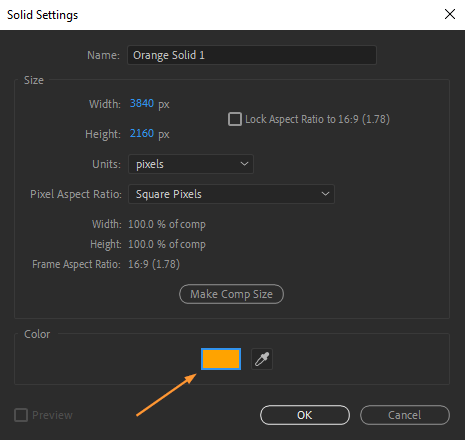Image resolution: width=465 pixels, height=440 pixels.
Task: Close the Solid Settings dialog with X
Action: [450, 14]
